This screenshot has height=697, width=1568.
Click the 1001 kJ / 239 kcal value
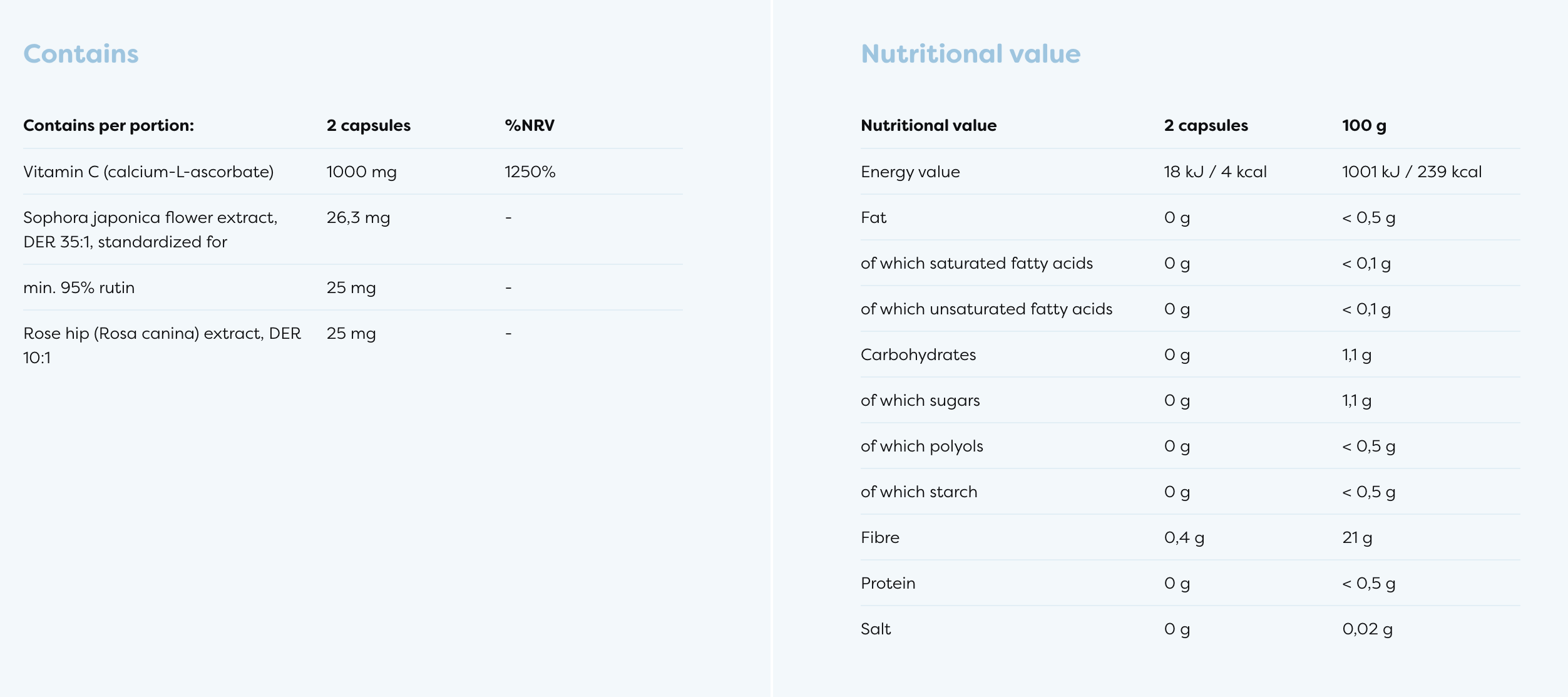tap(1412, 172)
